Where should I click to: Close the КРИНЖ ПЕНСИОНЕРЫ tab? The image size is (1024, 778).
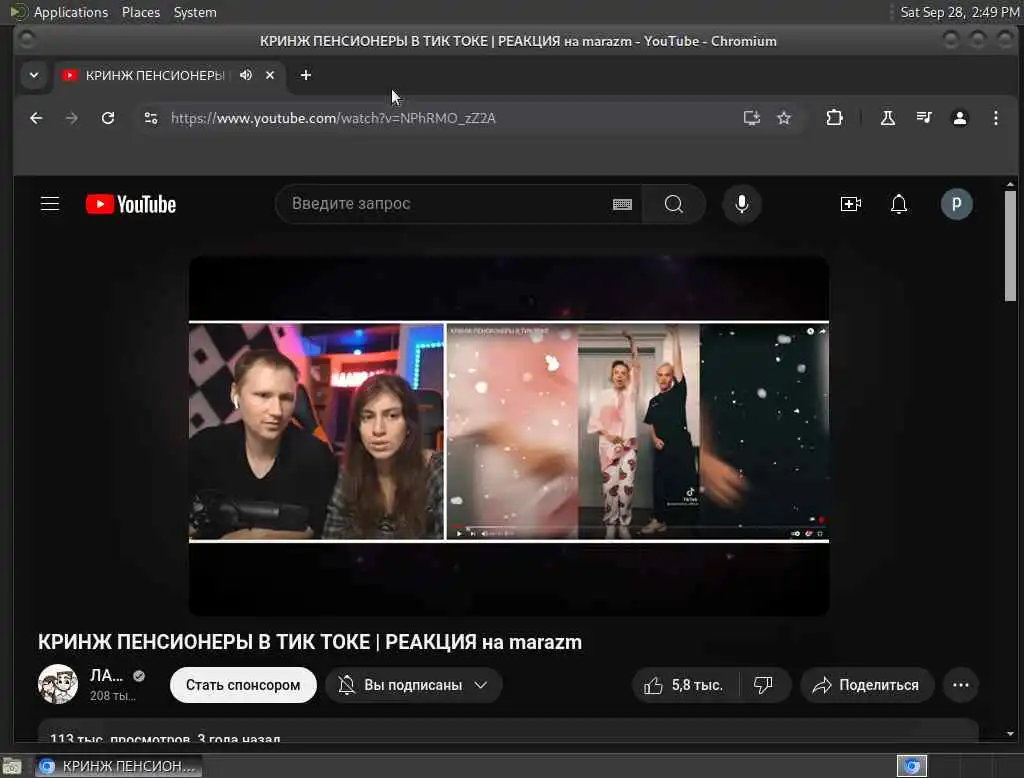[x=270, y=75]
